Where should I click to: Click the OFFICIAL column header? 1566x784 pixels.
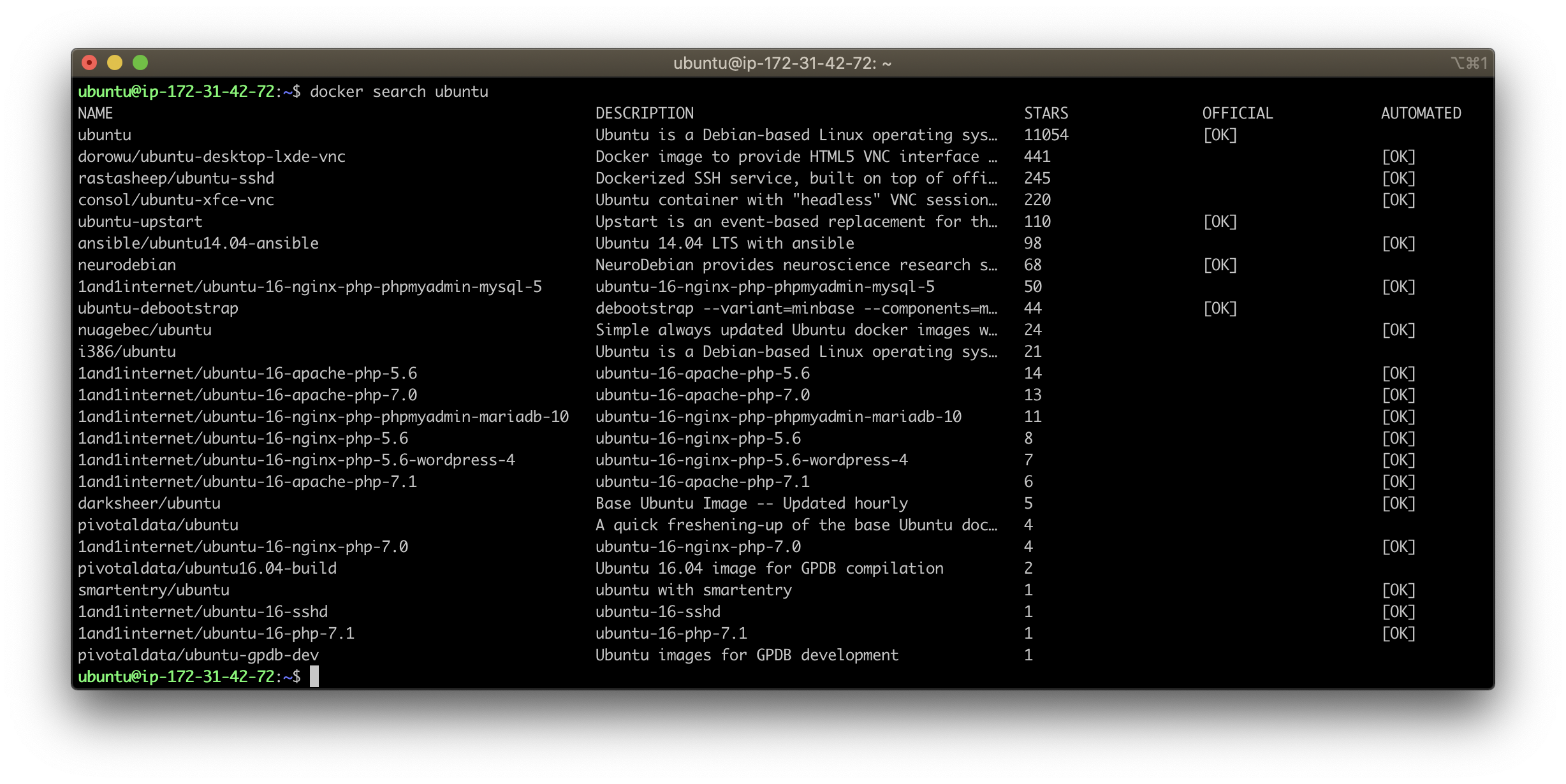click(x=1238, y=113)
